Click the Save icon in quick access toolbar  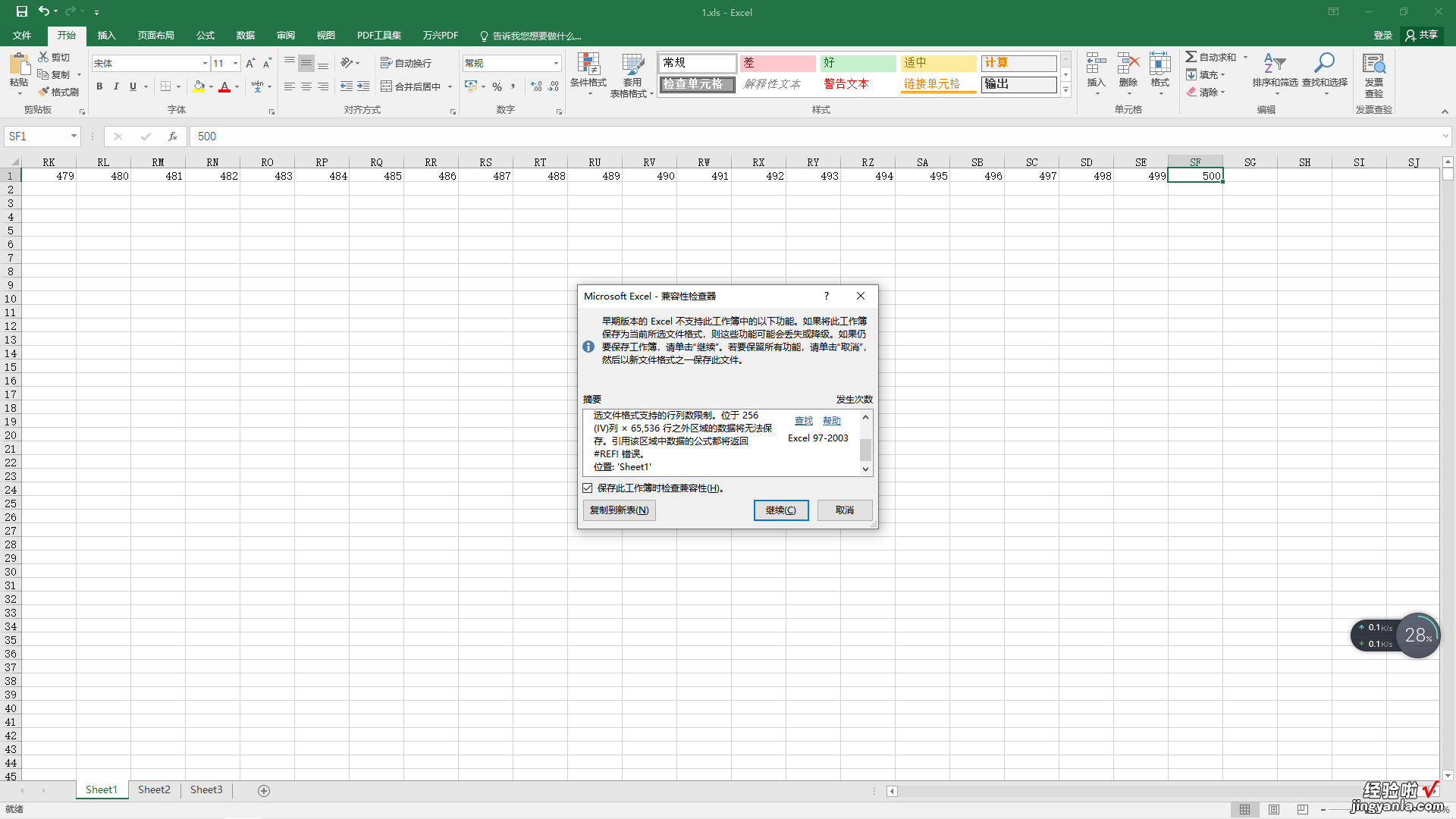tap(21, 11)
